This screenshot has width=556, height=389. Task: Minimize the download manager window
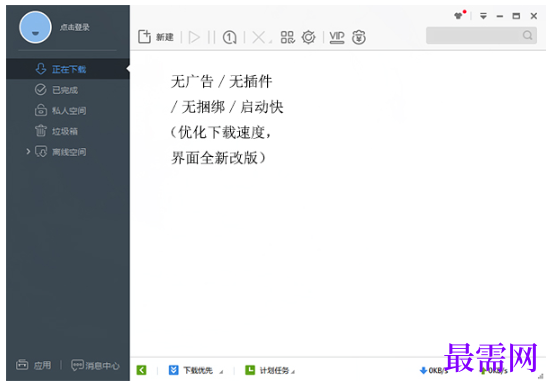500,16
